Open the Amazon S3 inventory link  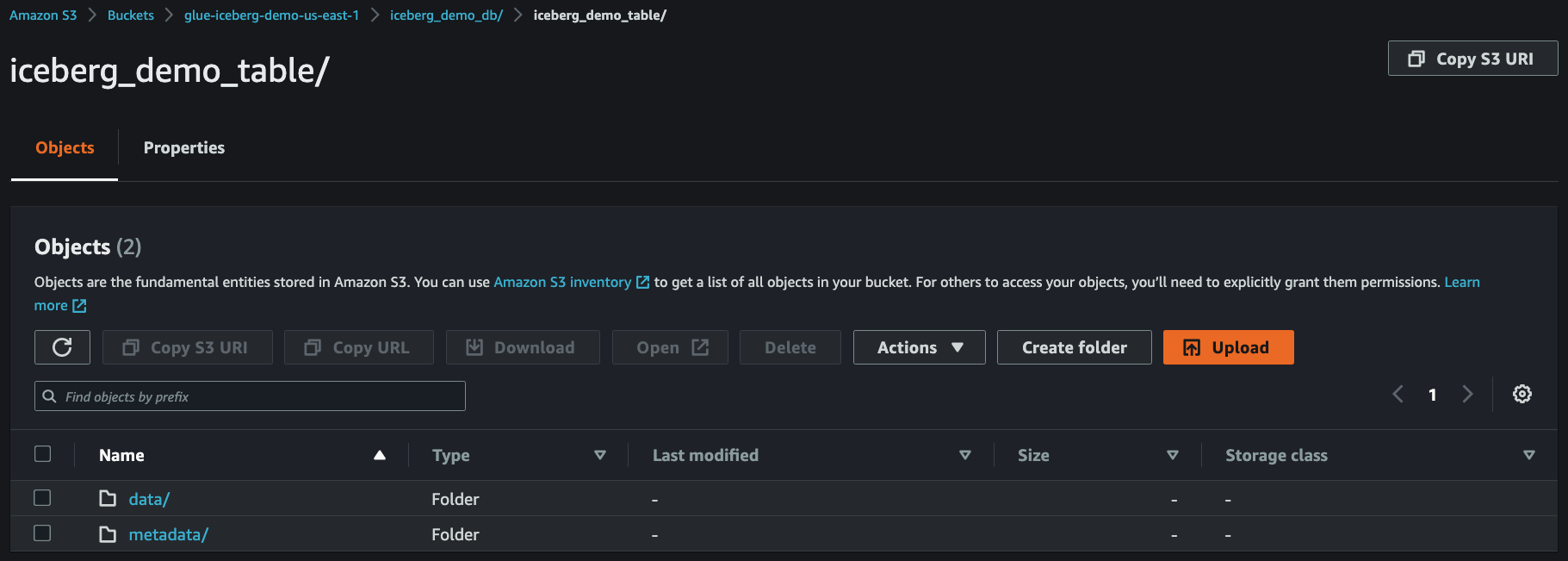click(562, 282)
